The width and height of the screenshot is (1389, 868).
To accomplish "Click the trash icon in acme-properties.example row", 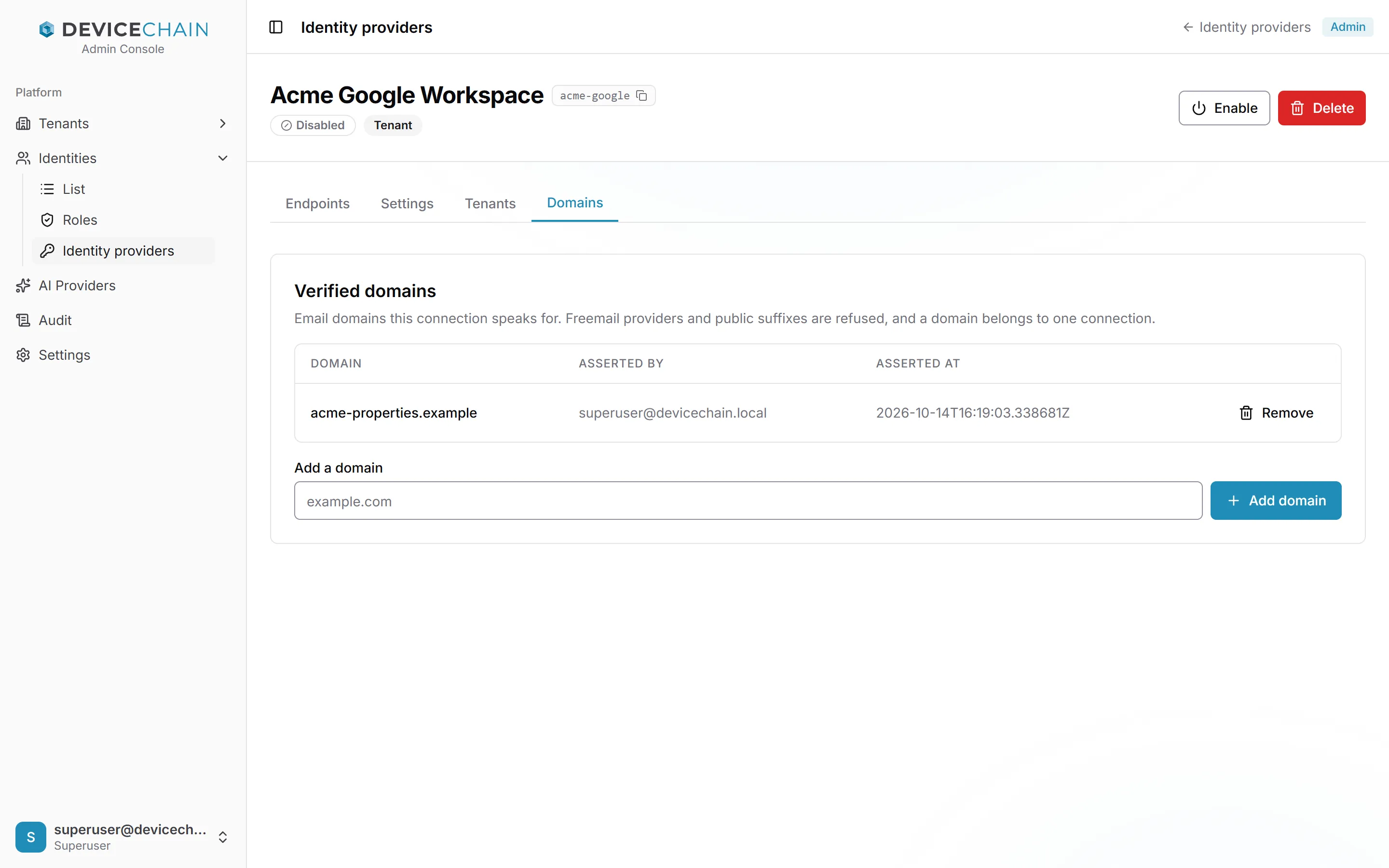I will (1246, 413).
